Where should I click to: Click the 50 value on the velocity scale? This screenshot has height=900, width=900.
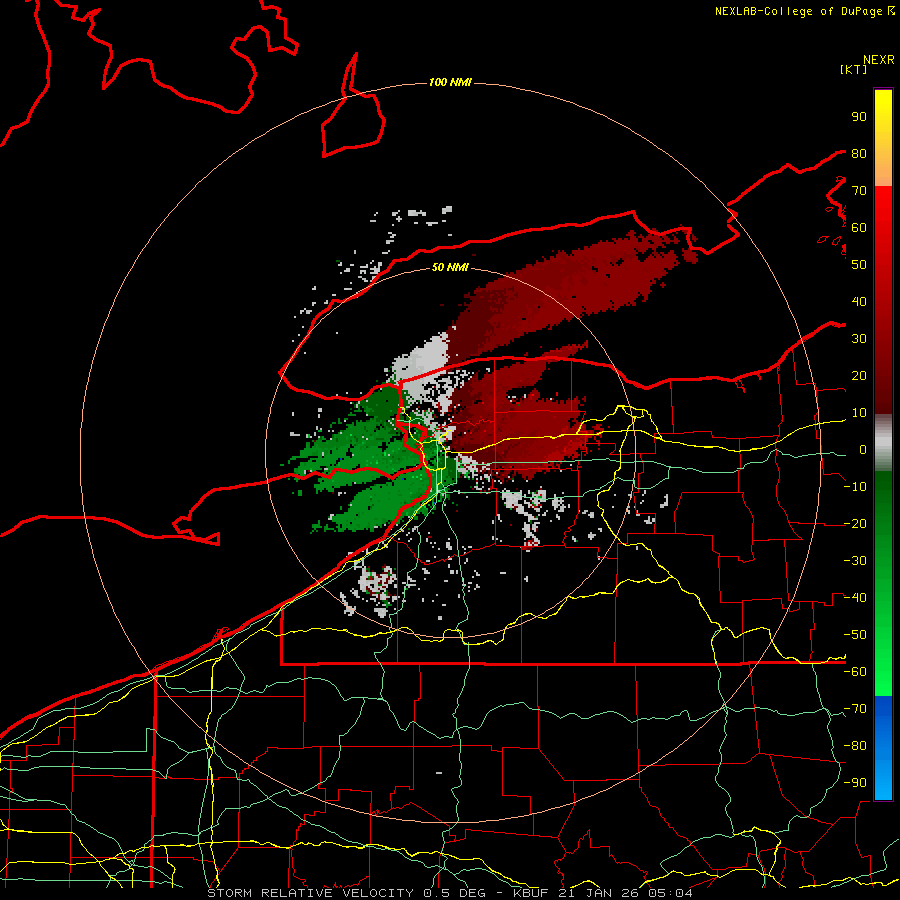pos(859,265)
